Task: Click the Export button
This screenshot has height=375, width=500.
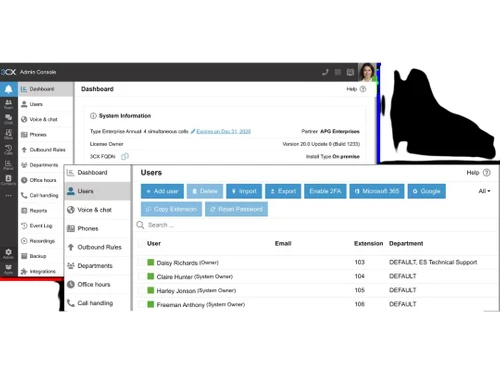Action: pyautogui.click(x=283, y=191)
